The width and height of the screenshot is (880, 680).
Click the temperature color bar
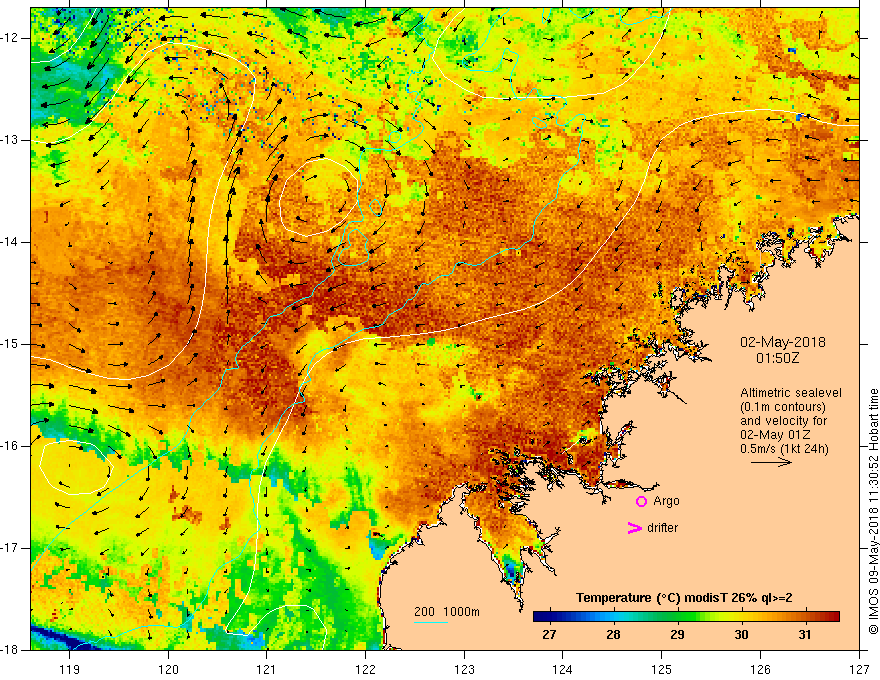pyautogui.click(x=686, y=616)
